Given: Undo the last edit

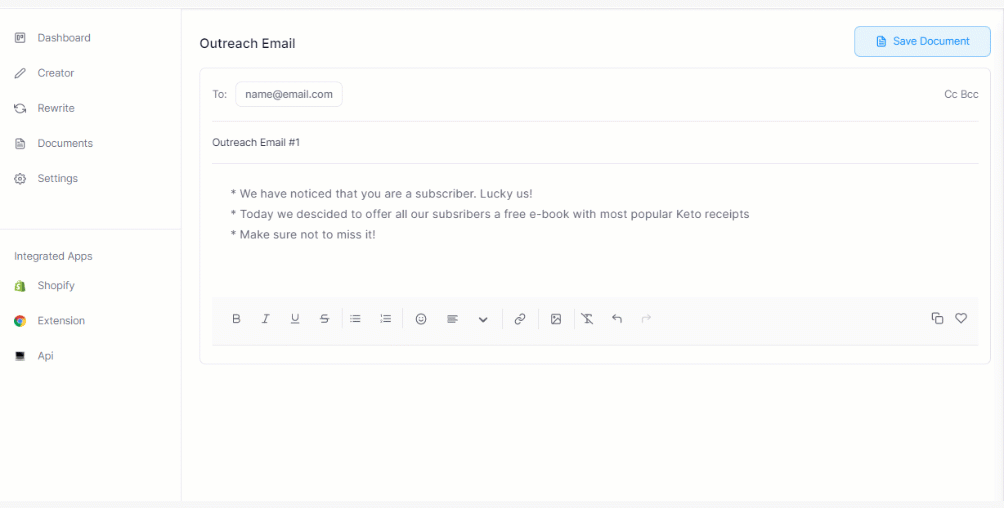Looking at the screenshot, I should (617, 319).
